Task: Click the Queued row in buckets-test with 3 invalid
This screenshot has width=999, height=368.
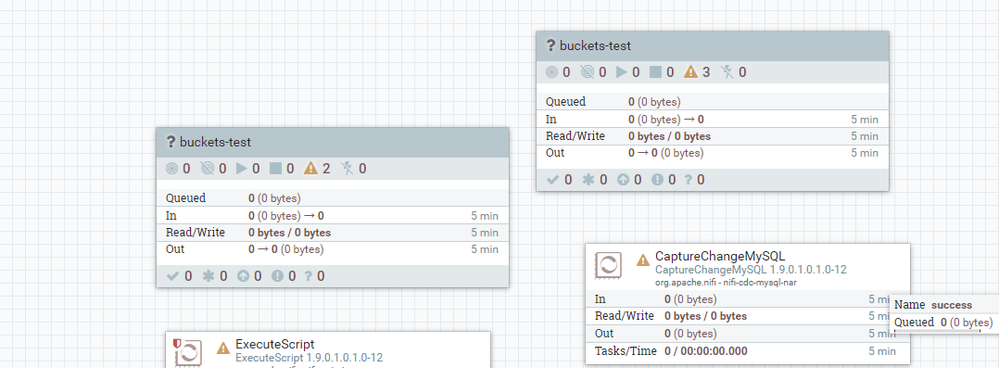Action: [x=712, y=102]
